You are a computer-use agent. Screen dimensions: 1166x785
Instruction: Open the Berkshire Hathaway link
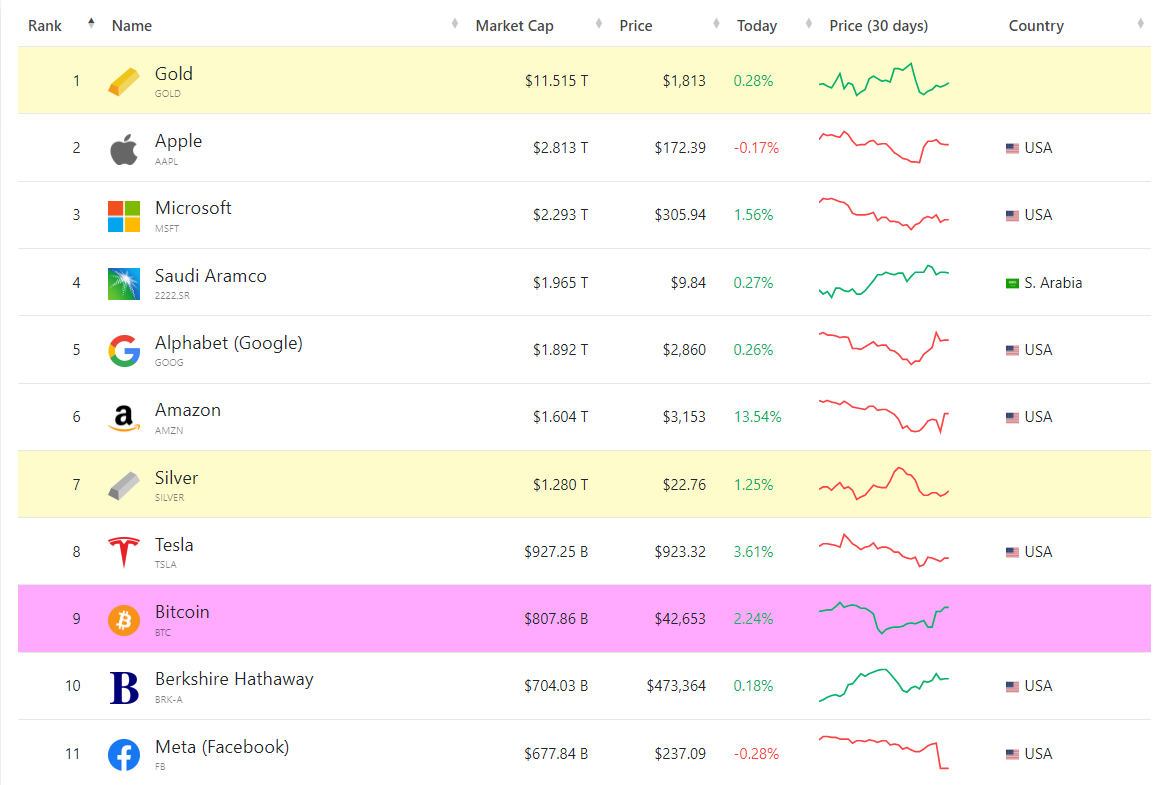click(x=234, y=679)
